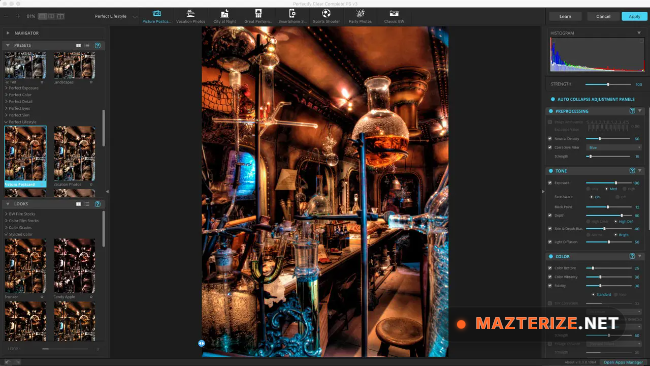
Task: Show Looks as list view
Action: pyautogui.click(x=87, y=204)
